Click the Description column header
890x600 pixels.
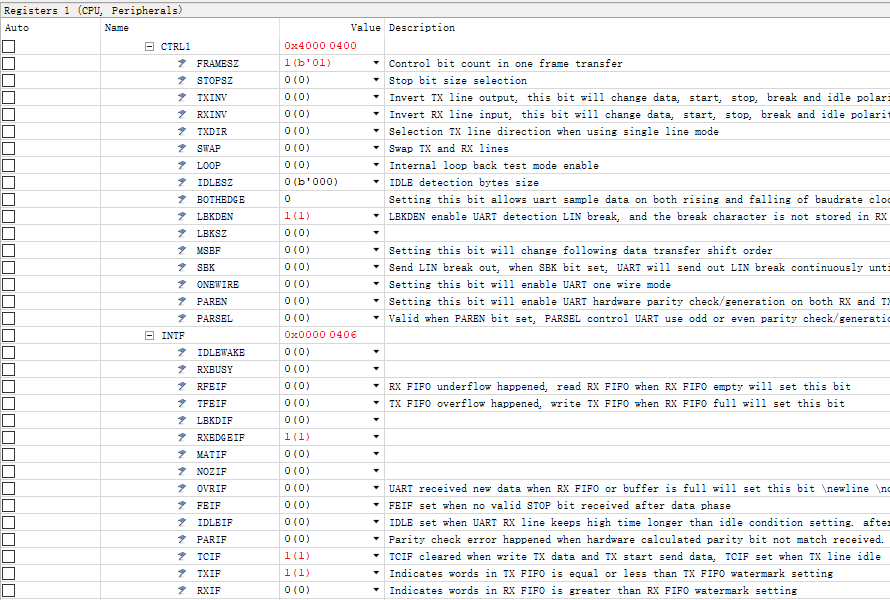click(422, 27)
